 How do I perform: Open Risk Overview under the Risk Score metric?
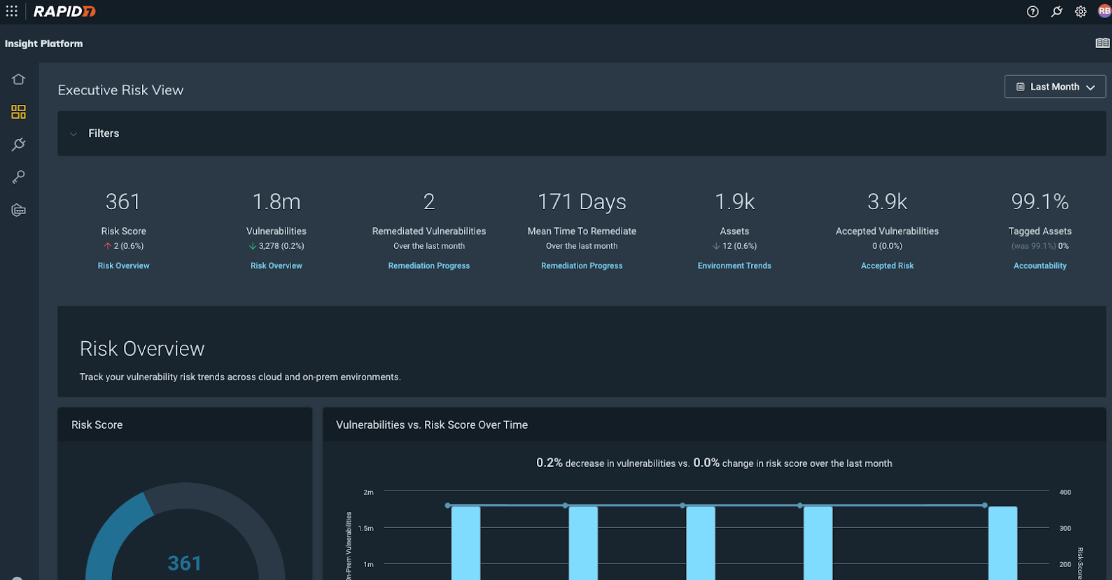(x=123, y=265)
